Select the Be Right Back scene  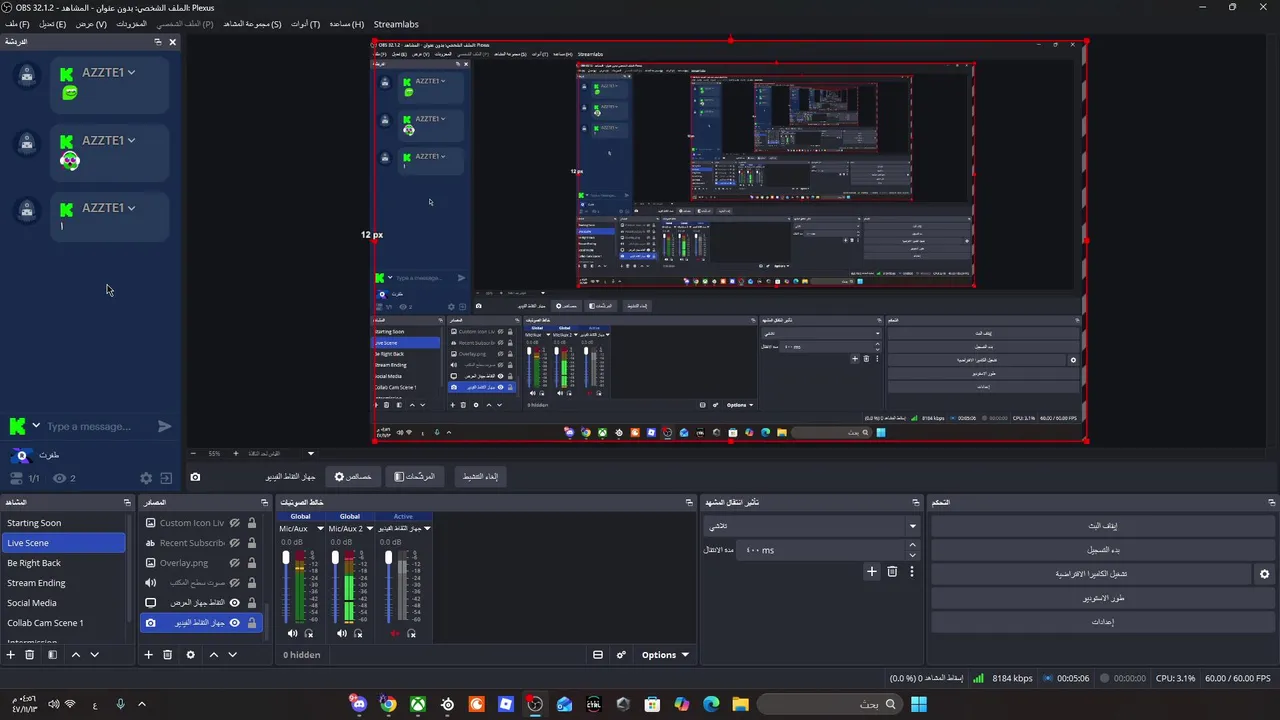click(64, 563)
